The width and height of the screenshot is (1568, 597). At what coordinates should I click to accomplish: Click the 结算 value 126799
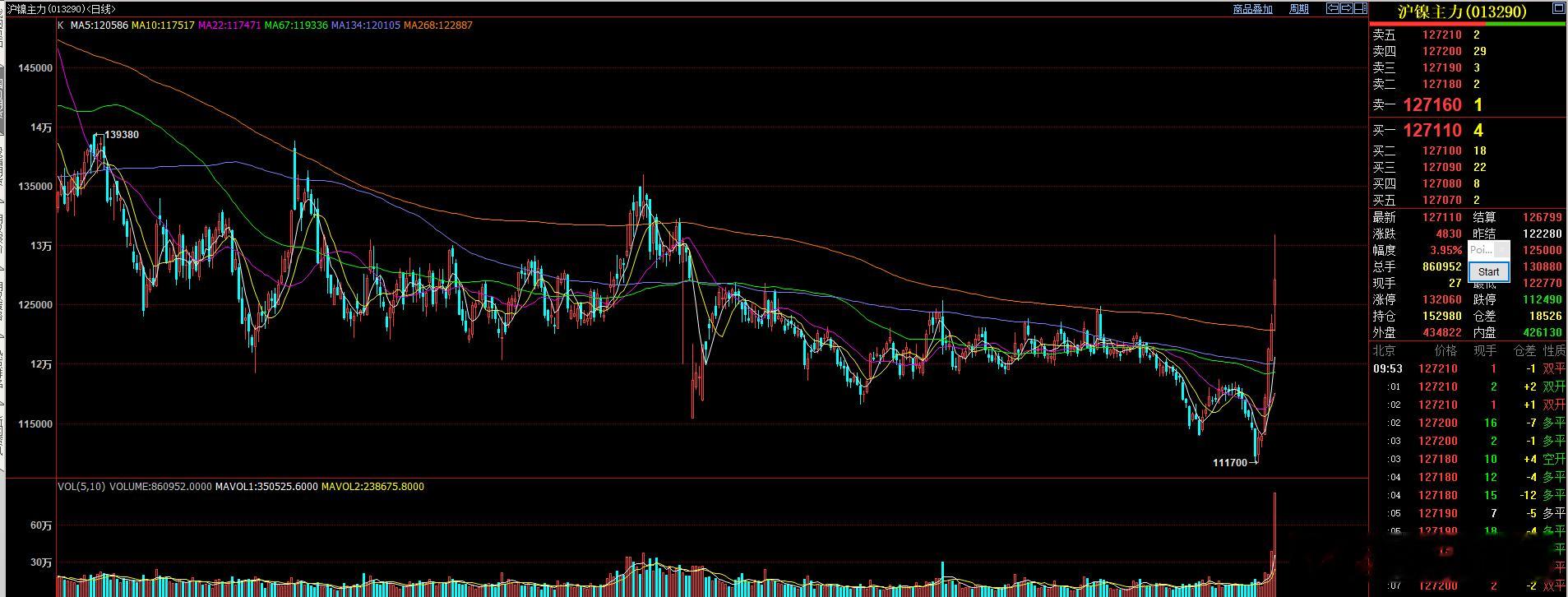[1542, 218]
